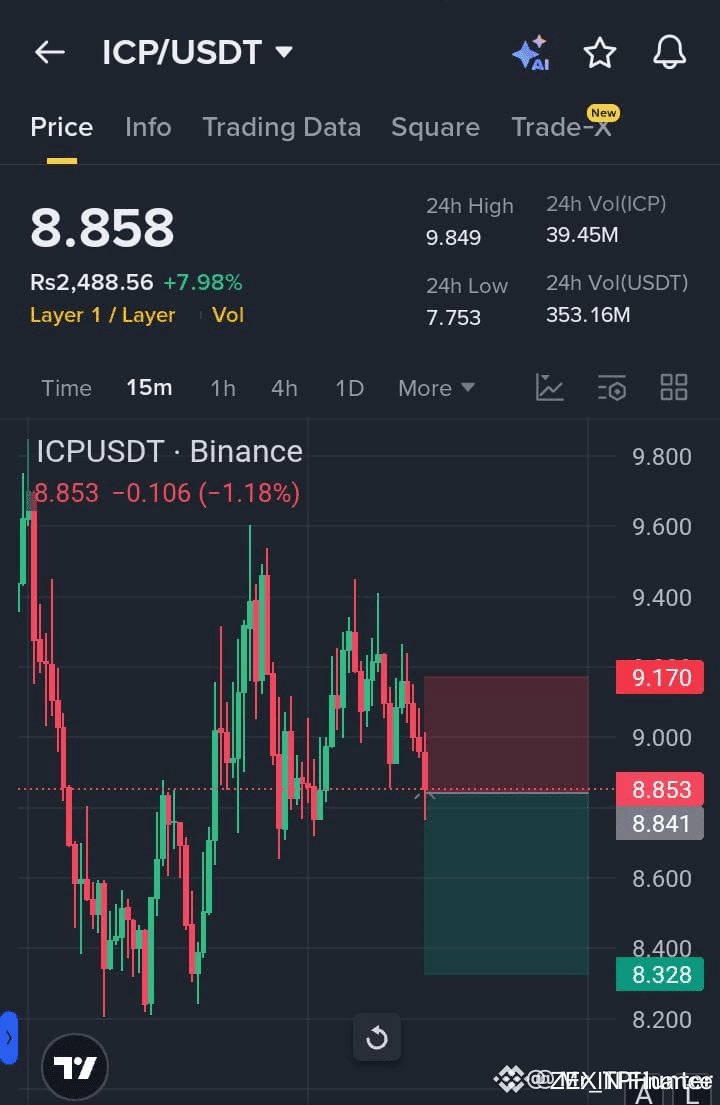Click the 8.853 current price label
This screenshot has width=720, height=1105.
pyautogui.click(x=660, y=789)
